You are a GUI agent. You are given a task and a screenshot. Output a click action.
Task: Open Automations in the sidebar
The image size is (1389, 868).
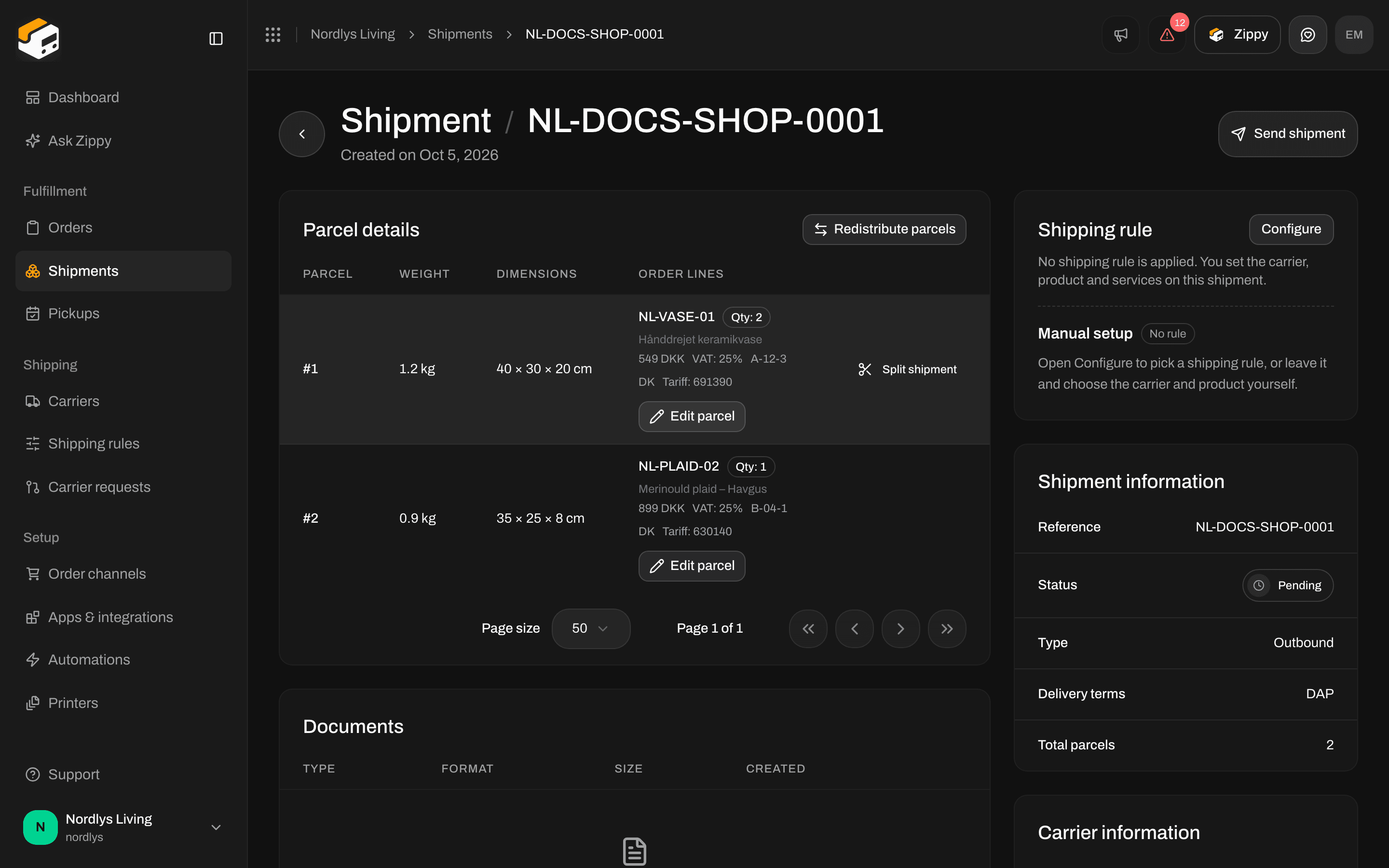click(x=123, y=660)
